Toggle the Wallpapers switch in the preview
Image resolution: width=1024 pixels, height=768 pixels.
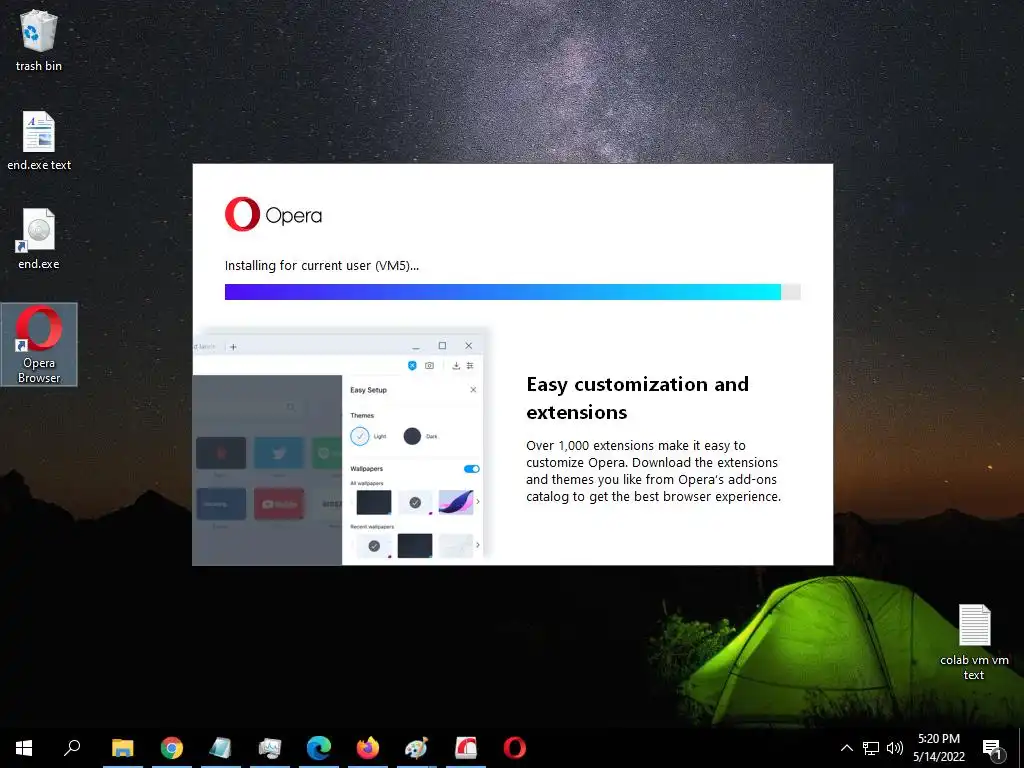[472, 469]
